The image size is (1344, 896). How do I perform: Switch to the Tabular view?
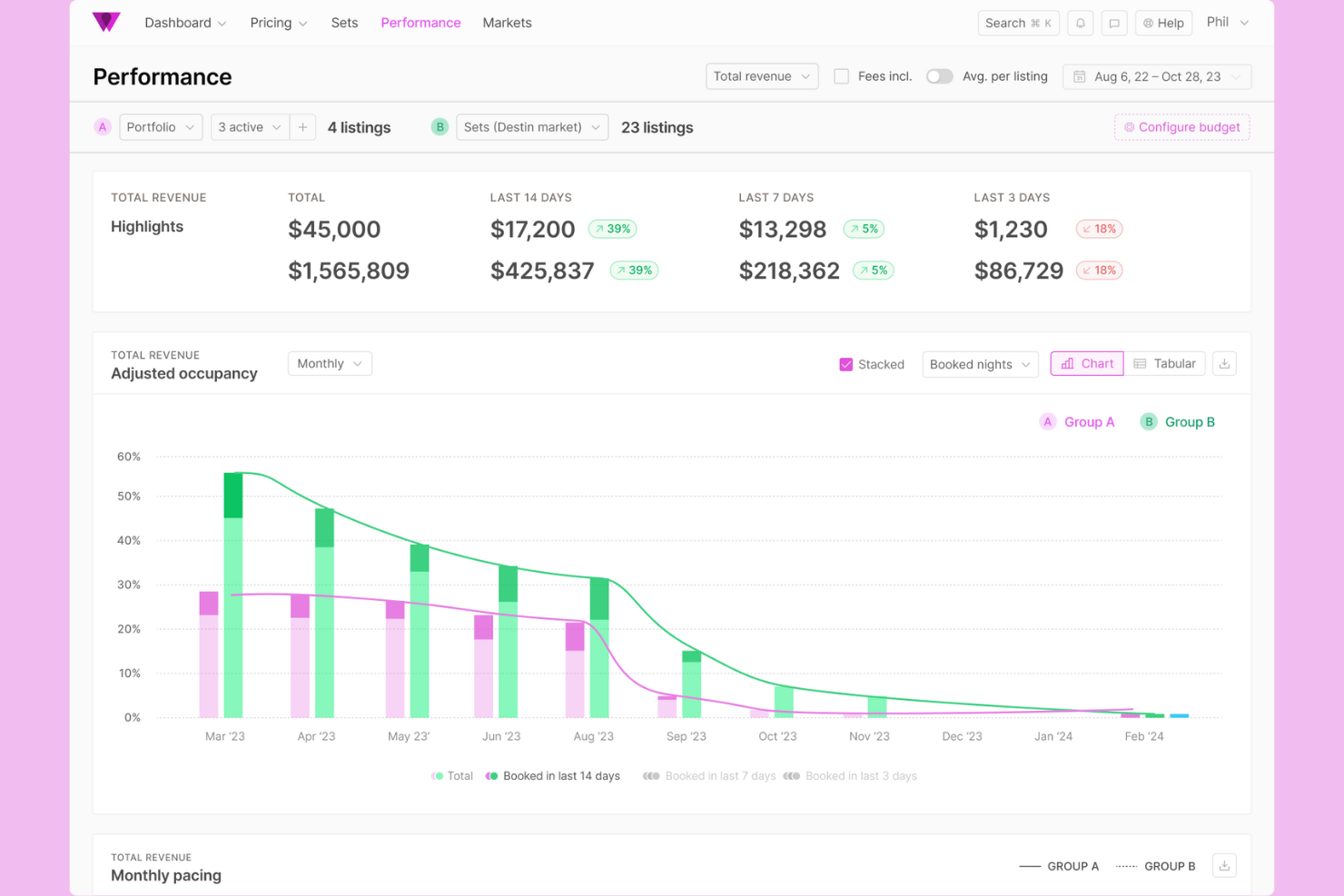click(x=1165, y=363)
